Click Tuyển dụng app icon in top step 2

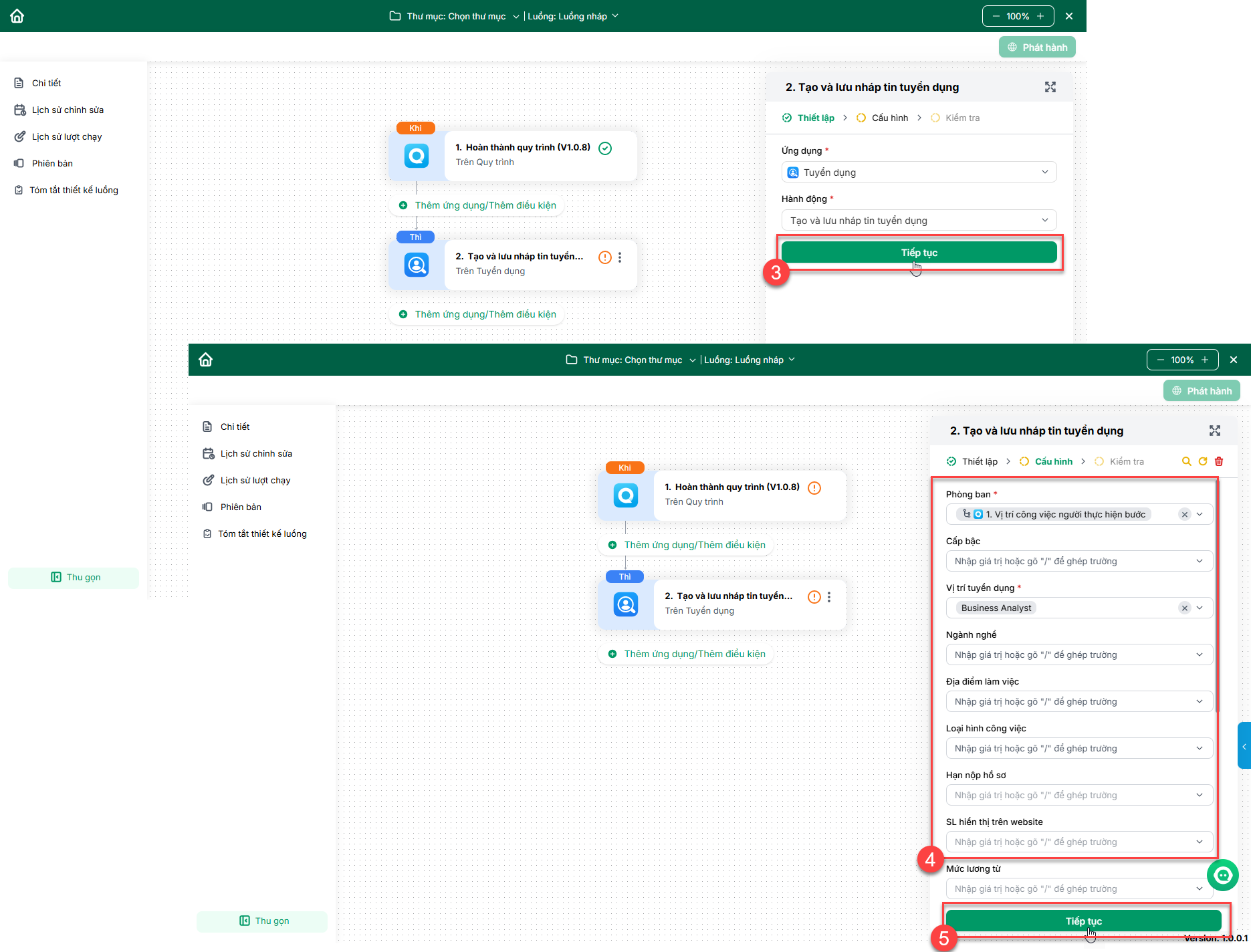click(x=417, y=265)
